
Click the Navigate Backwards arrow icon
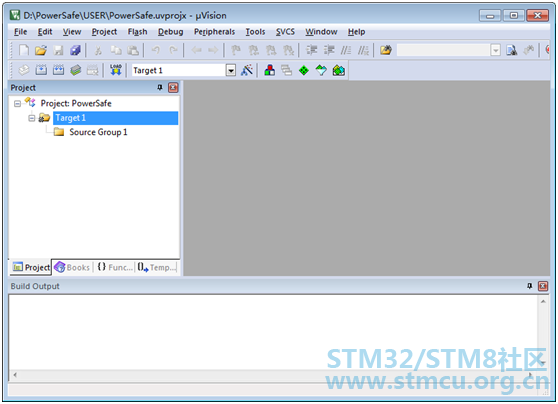196,50
